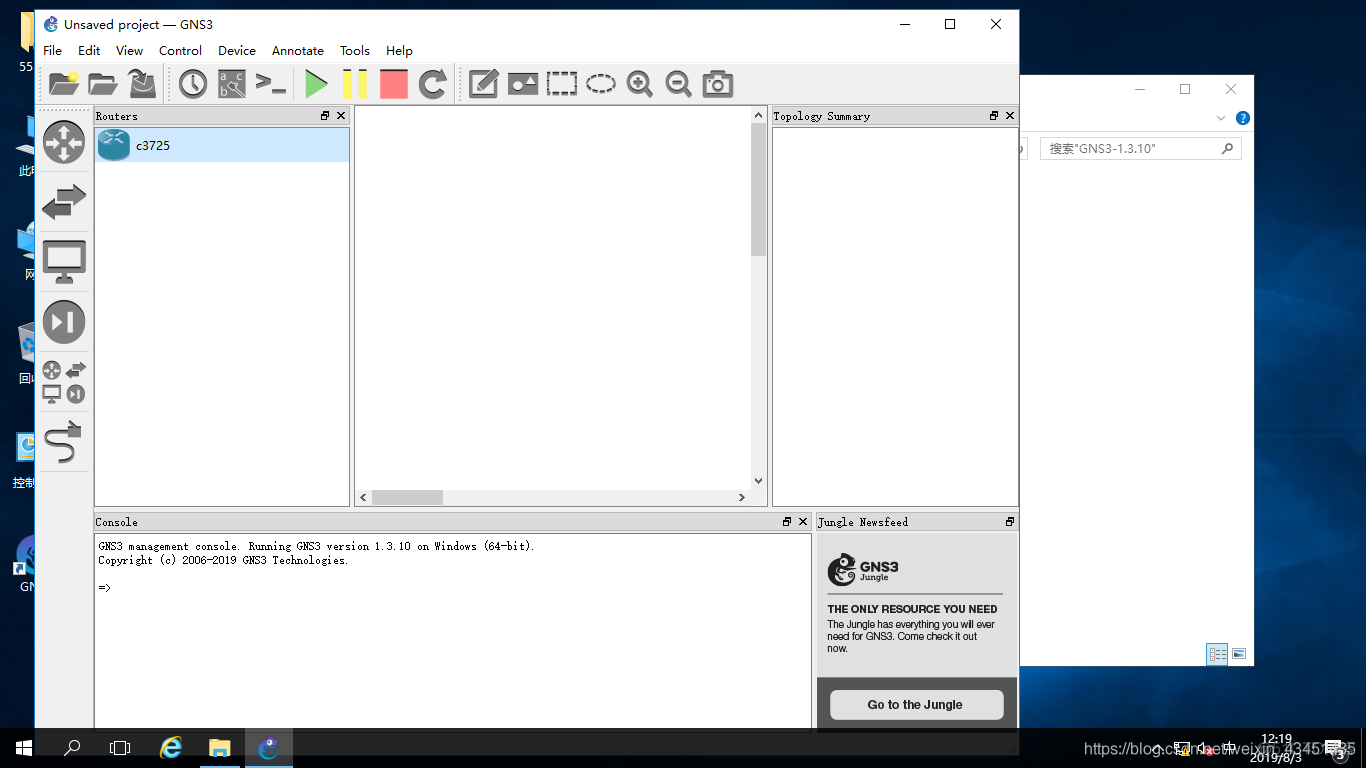Close the Routers panel
The width and height of the screenshot is (1366, 768).
coord(341,116)
